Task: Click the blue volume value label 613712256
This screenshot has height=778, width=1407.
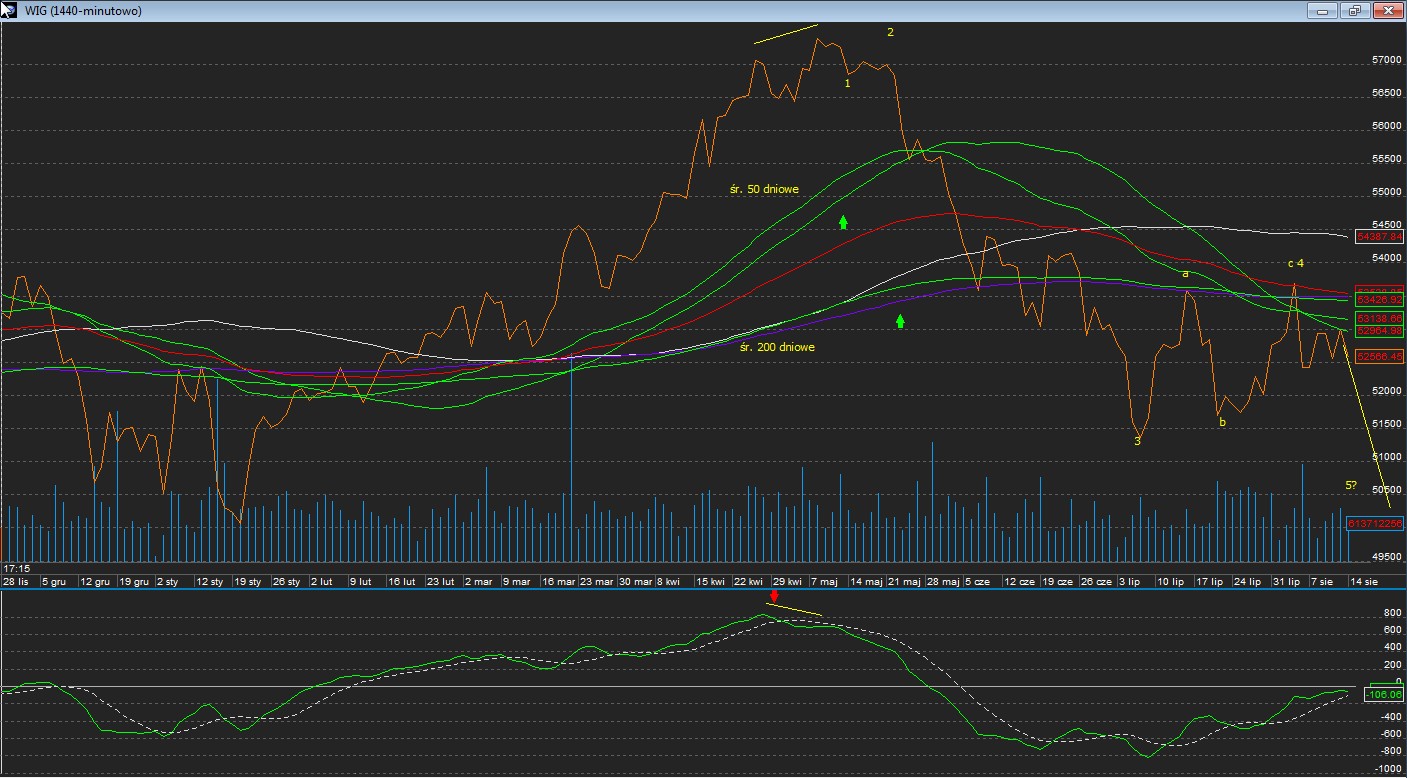Action: coord(1376,523)
